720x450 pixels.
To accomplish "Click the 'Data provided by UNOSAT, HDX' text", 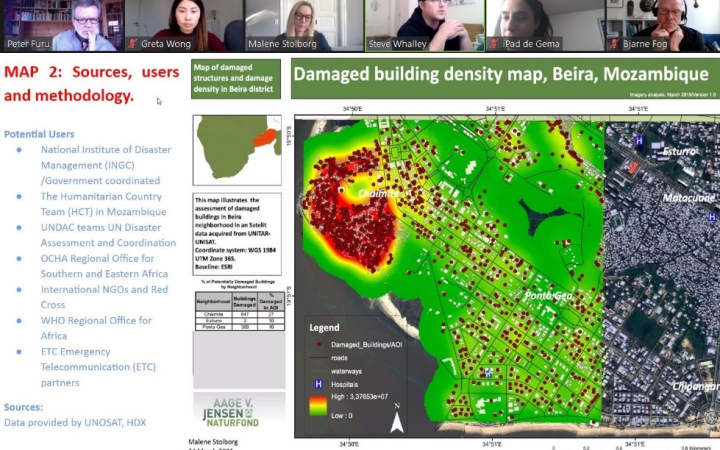I will pyautogui.click(x=75, y=423).
